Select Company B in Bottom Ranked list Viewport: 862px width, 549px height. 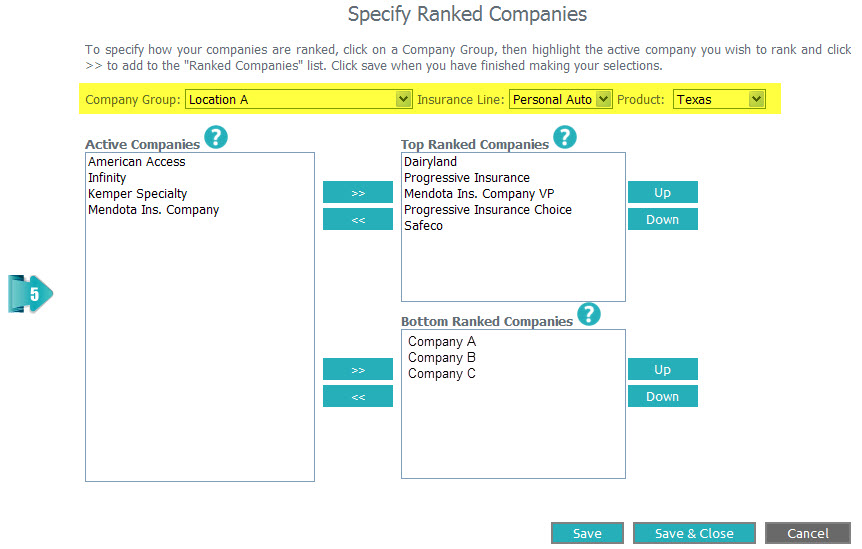click(x=442, y=357)
